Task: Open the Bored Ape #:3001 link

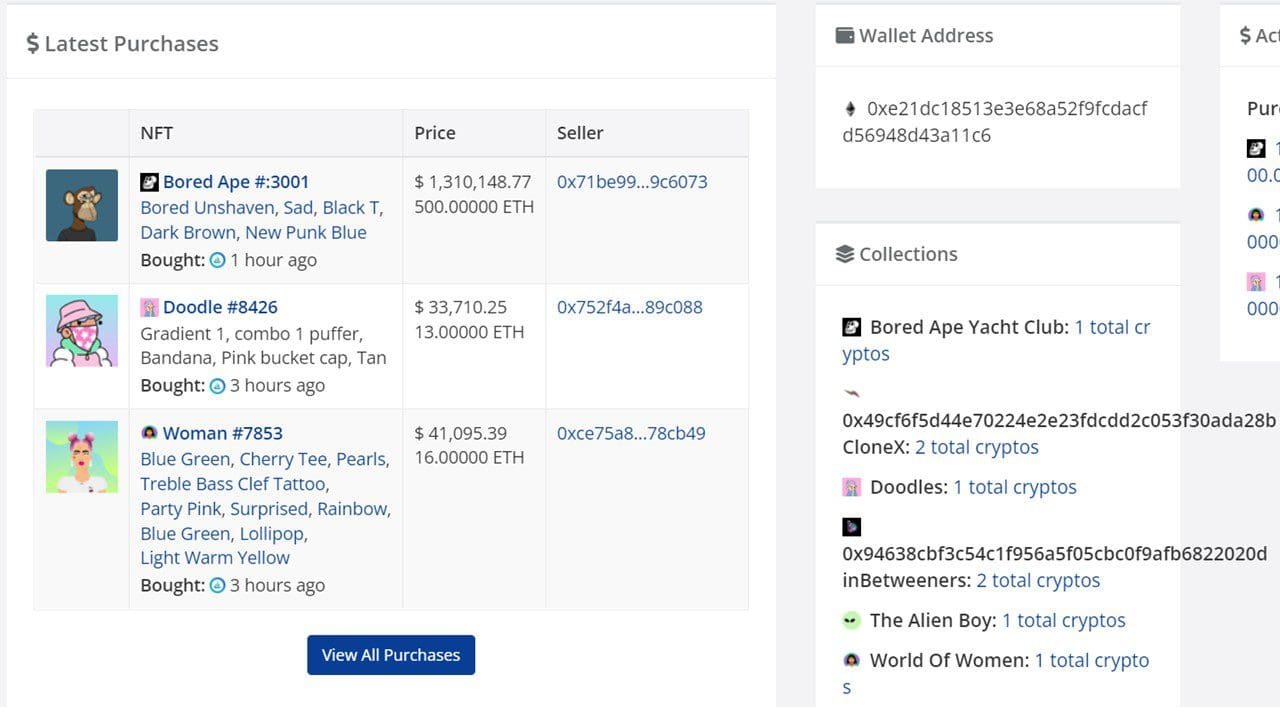Action: coord(236,182)
